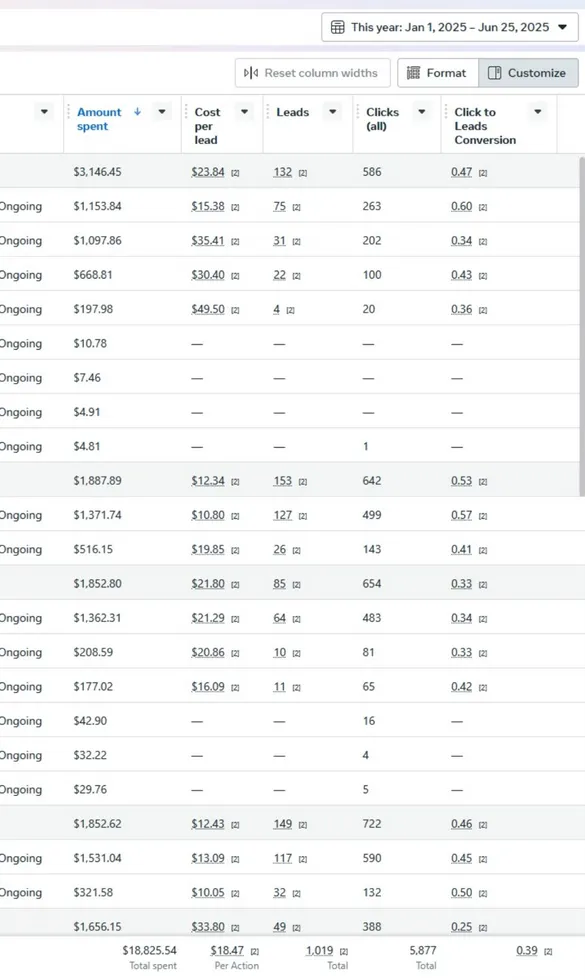585x980 pixels.
Task: Open the Amount spent column dropdown
Action: coord(162,112)
